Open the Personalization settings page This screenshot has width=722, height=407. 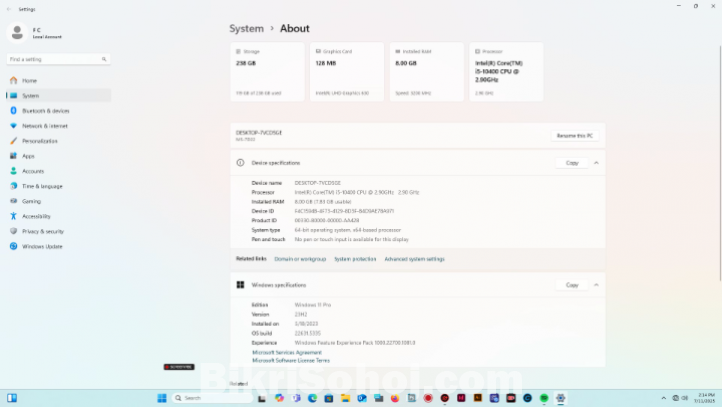[40, 141]
